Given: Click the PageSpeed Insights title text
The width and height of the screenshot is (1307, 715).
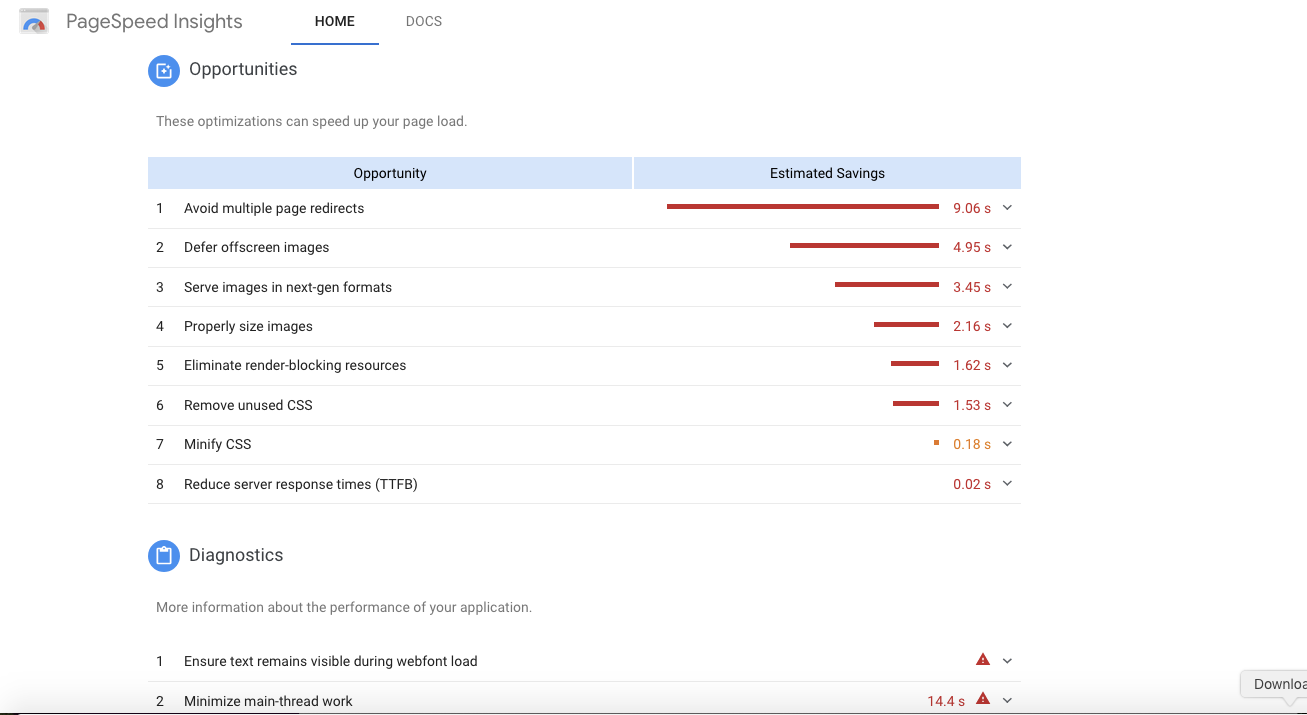Looking at the screenshot, I should (154, 21).
